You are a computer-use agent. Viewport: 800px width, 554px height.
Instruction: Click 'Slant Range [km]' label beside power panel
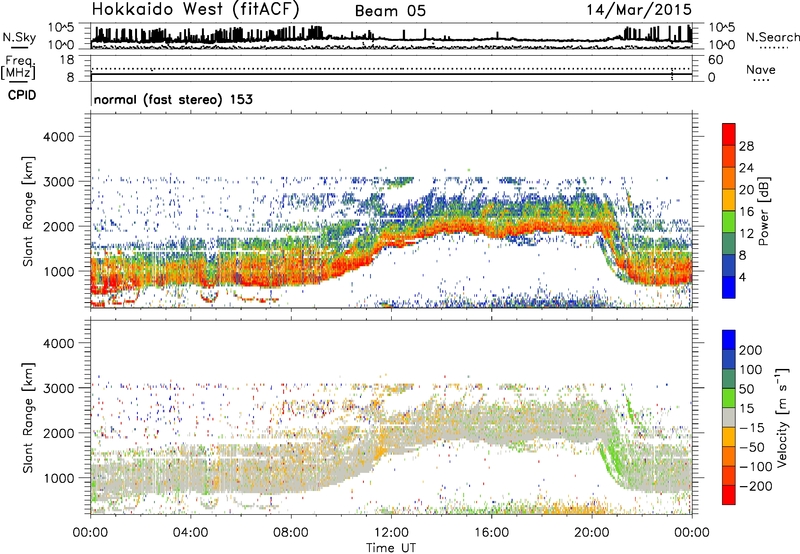28,211
